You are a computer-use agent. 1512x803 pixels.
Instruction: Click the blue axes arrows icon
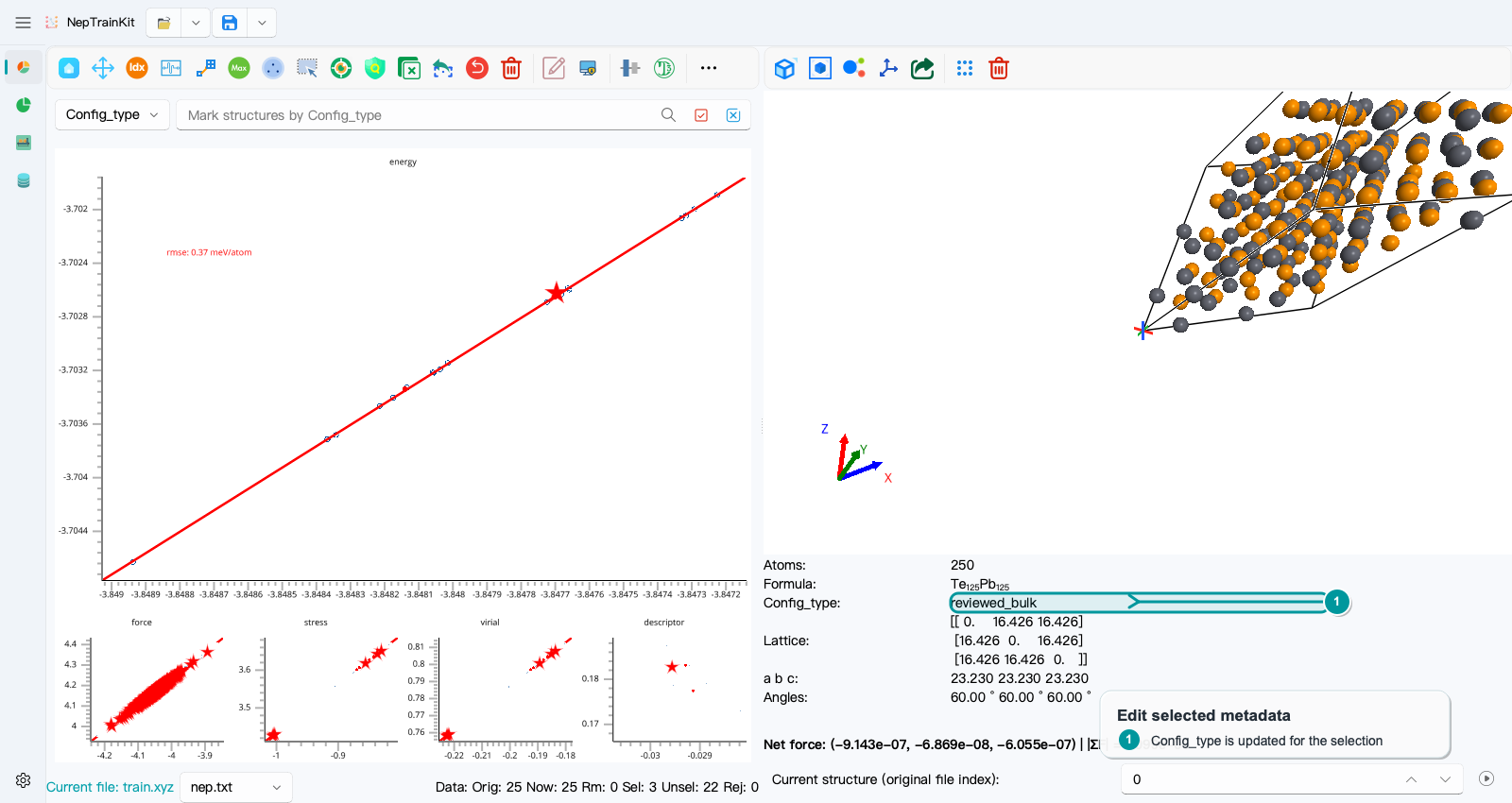click(x=888, y=68)
